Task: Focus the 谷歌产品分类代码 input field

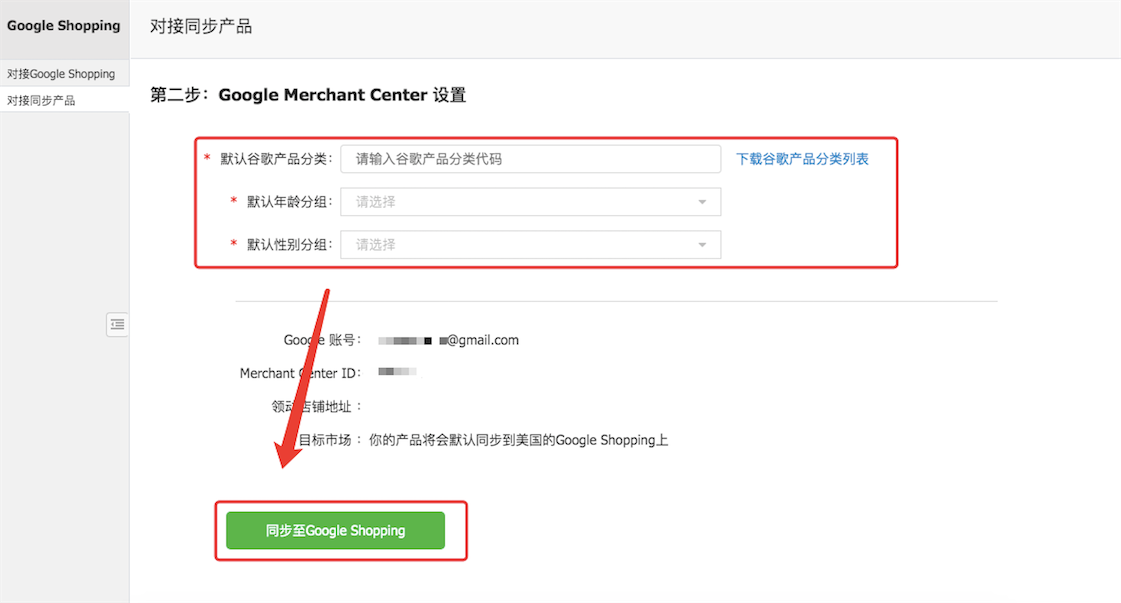Action: click(x=530, y=159)
